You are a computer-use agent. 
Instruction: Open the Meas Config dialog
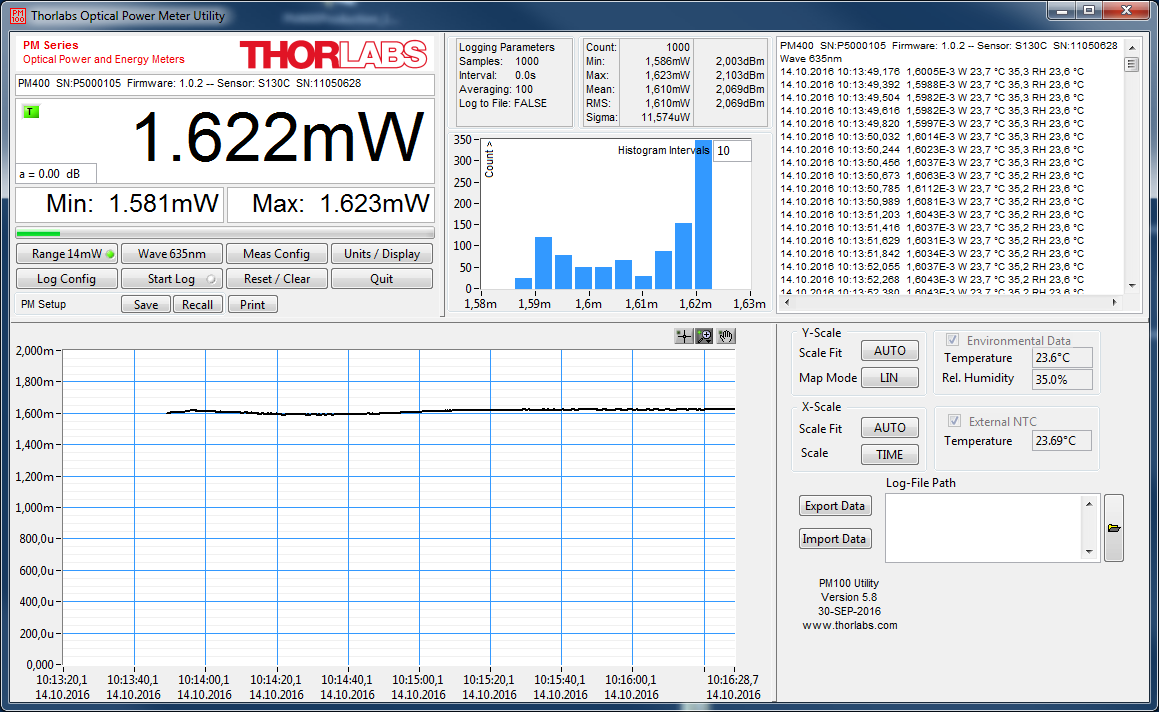coord(276,253)
